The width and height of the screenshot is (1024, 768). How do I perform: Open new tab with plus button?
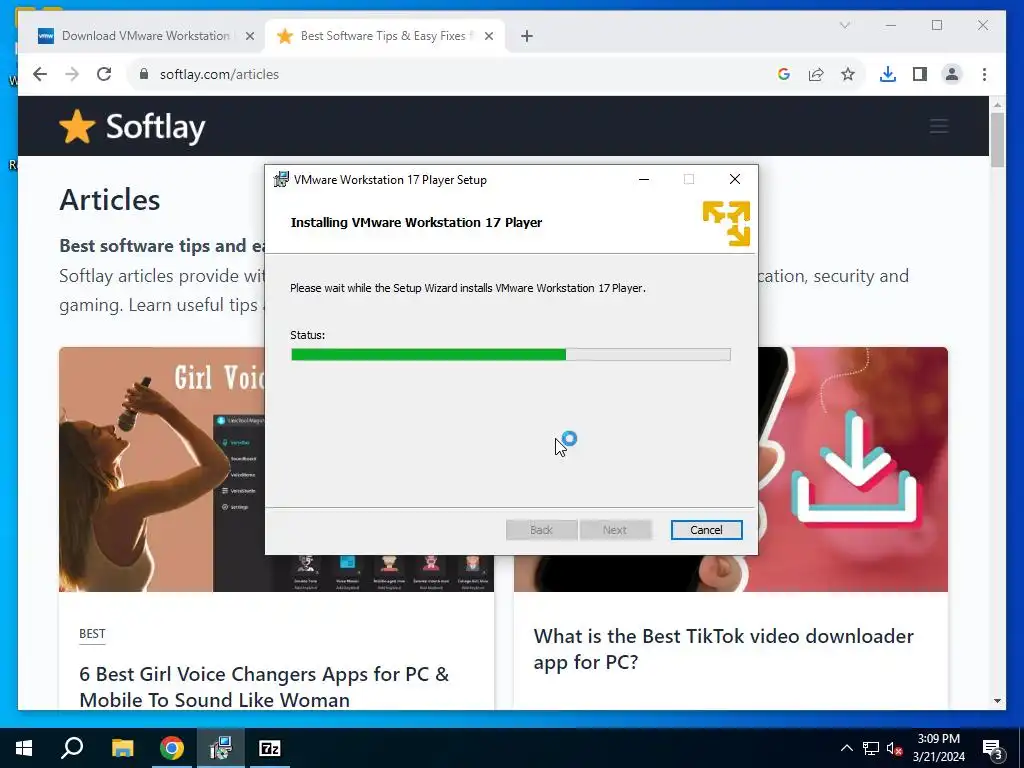click(x=527, y=36)
